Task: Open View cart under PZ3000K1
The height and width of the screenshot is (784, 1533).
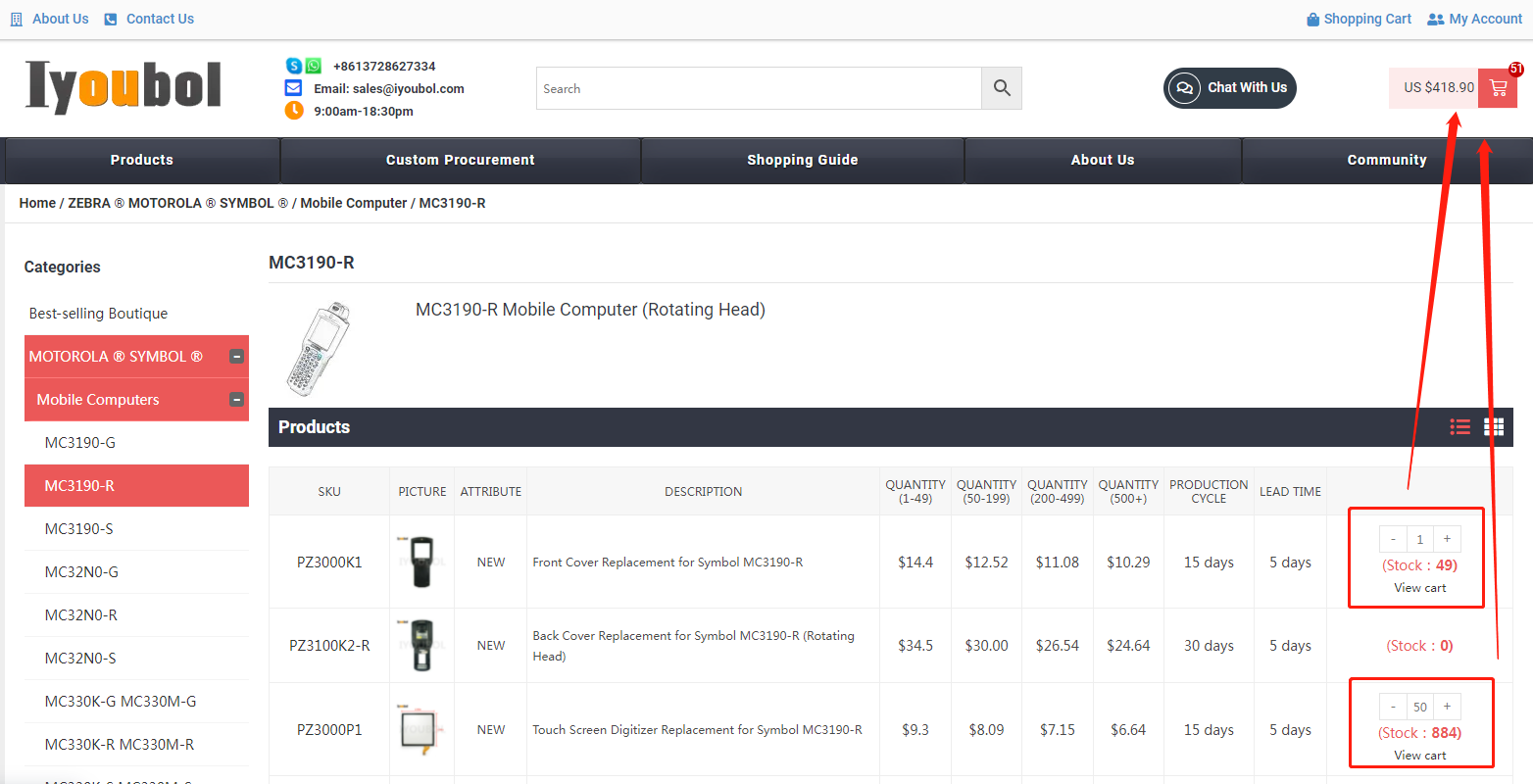Action: [1420, 588]
